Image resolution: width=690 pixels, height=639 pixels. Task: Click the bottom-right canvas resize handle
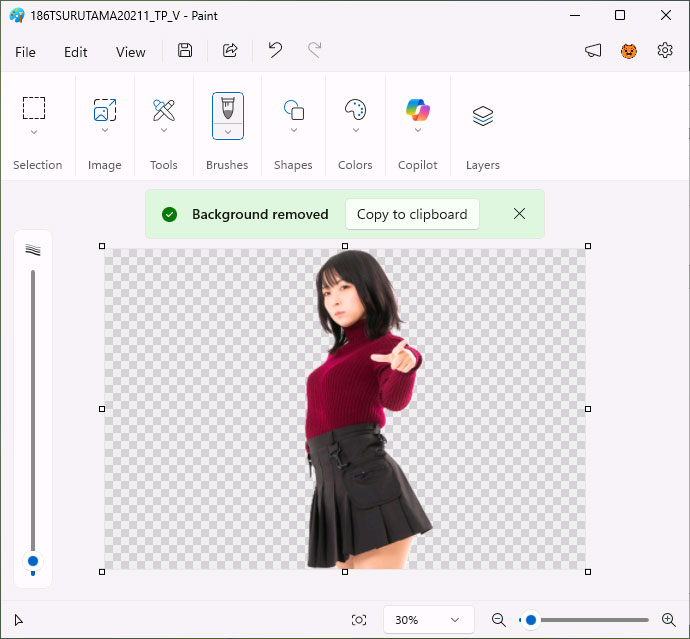tap(588, 572)
